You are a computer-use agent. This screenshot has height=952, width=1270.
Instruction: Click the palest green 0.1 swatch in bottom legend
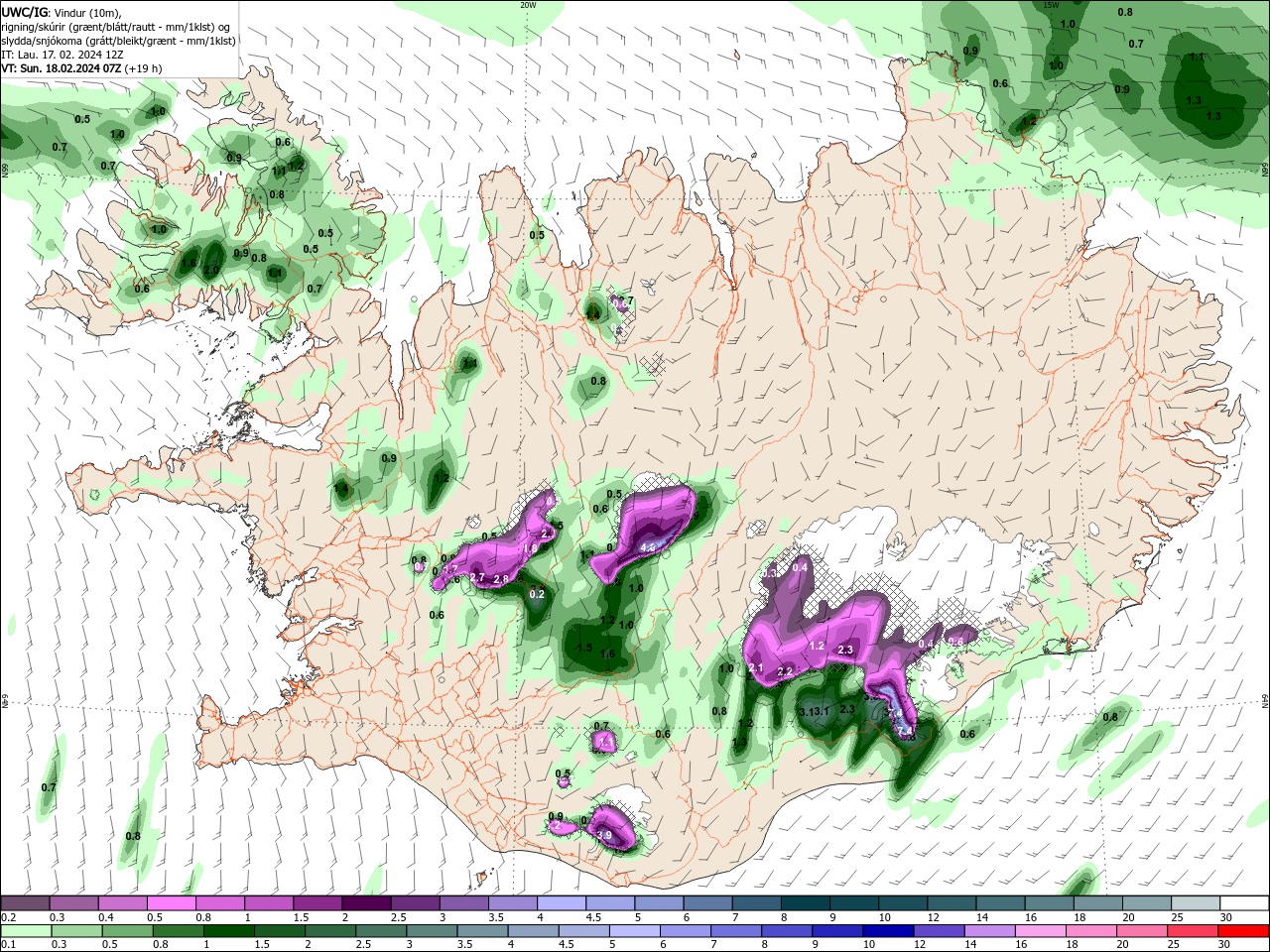pyautogui.click(x=25, y=931)
